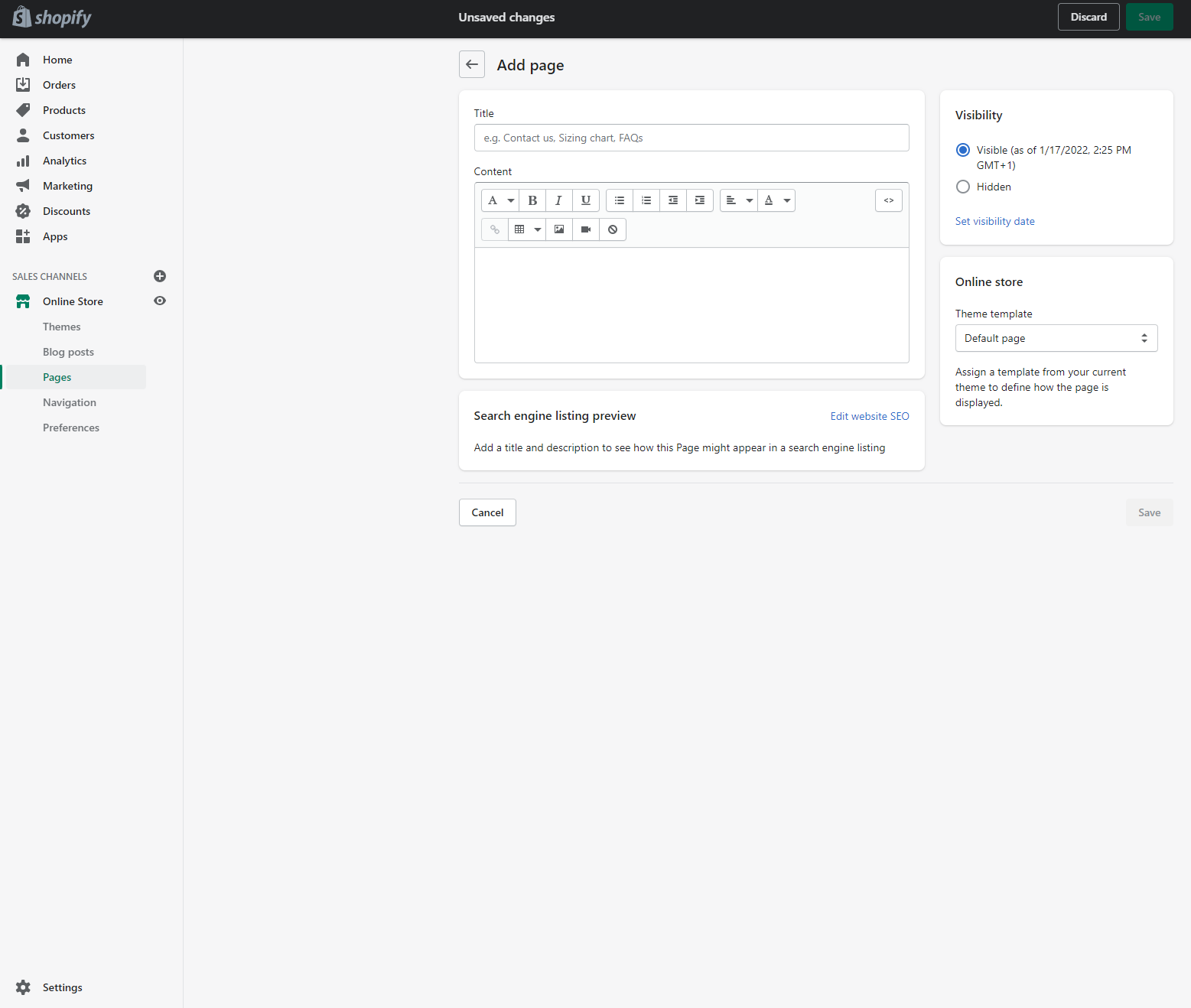View online store via eye icon

160,301
